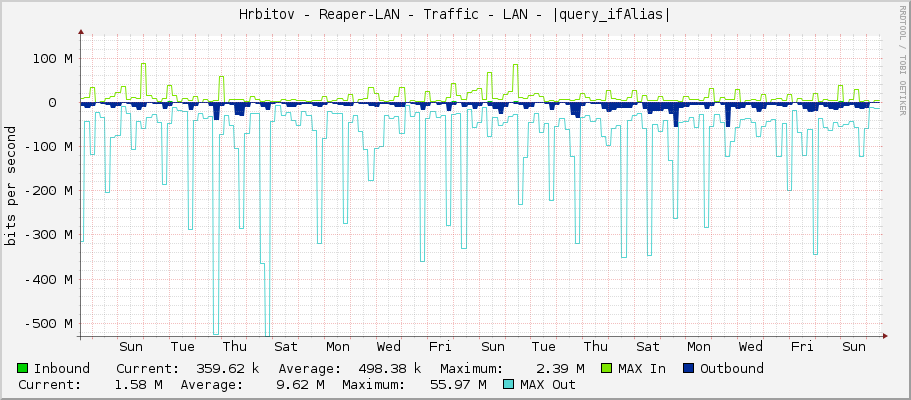Click the '100 M' y-axis label
Image resolution: width=911 pixels, height=400 pixels.
[52, 59]
